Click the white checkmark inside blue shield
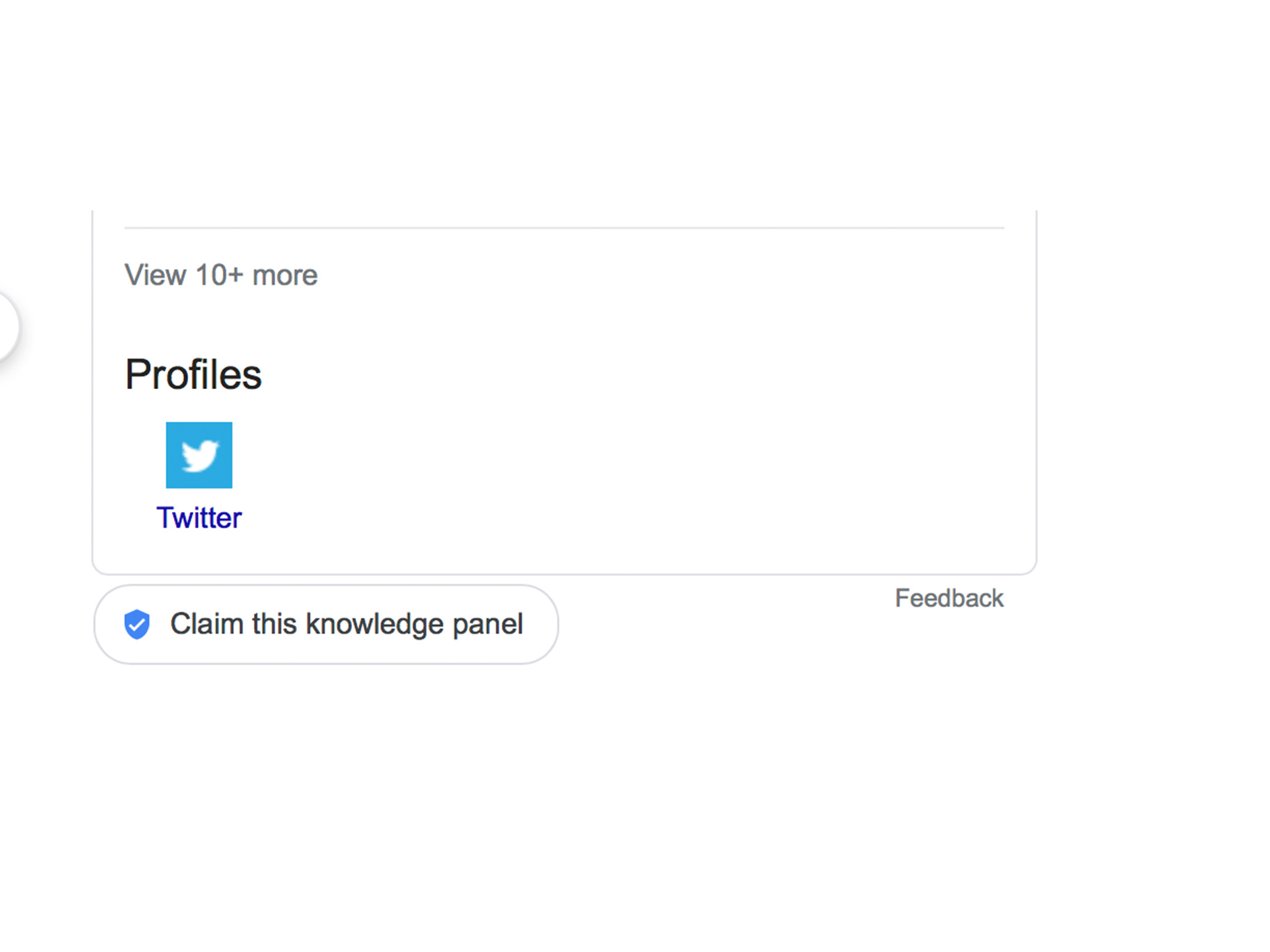 point(137,625)
